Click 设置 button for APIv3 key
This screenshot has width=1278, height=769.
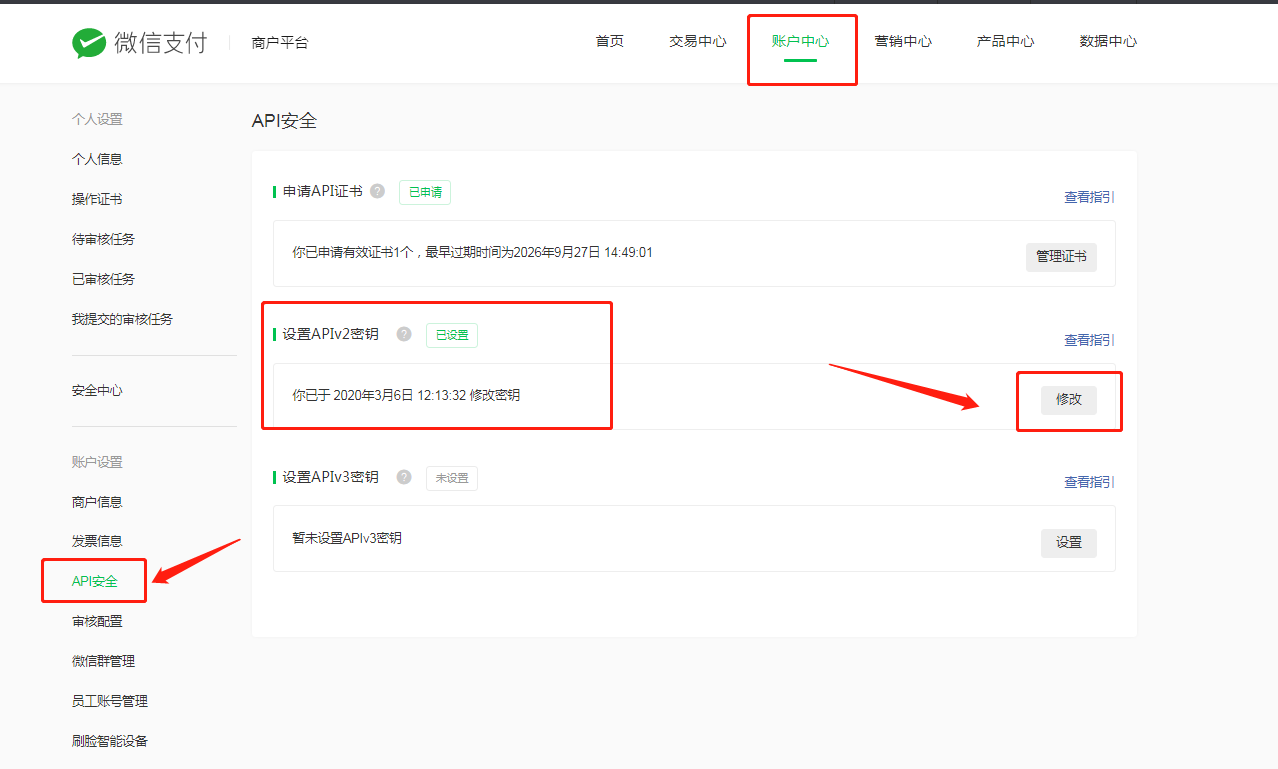1069,543
